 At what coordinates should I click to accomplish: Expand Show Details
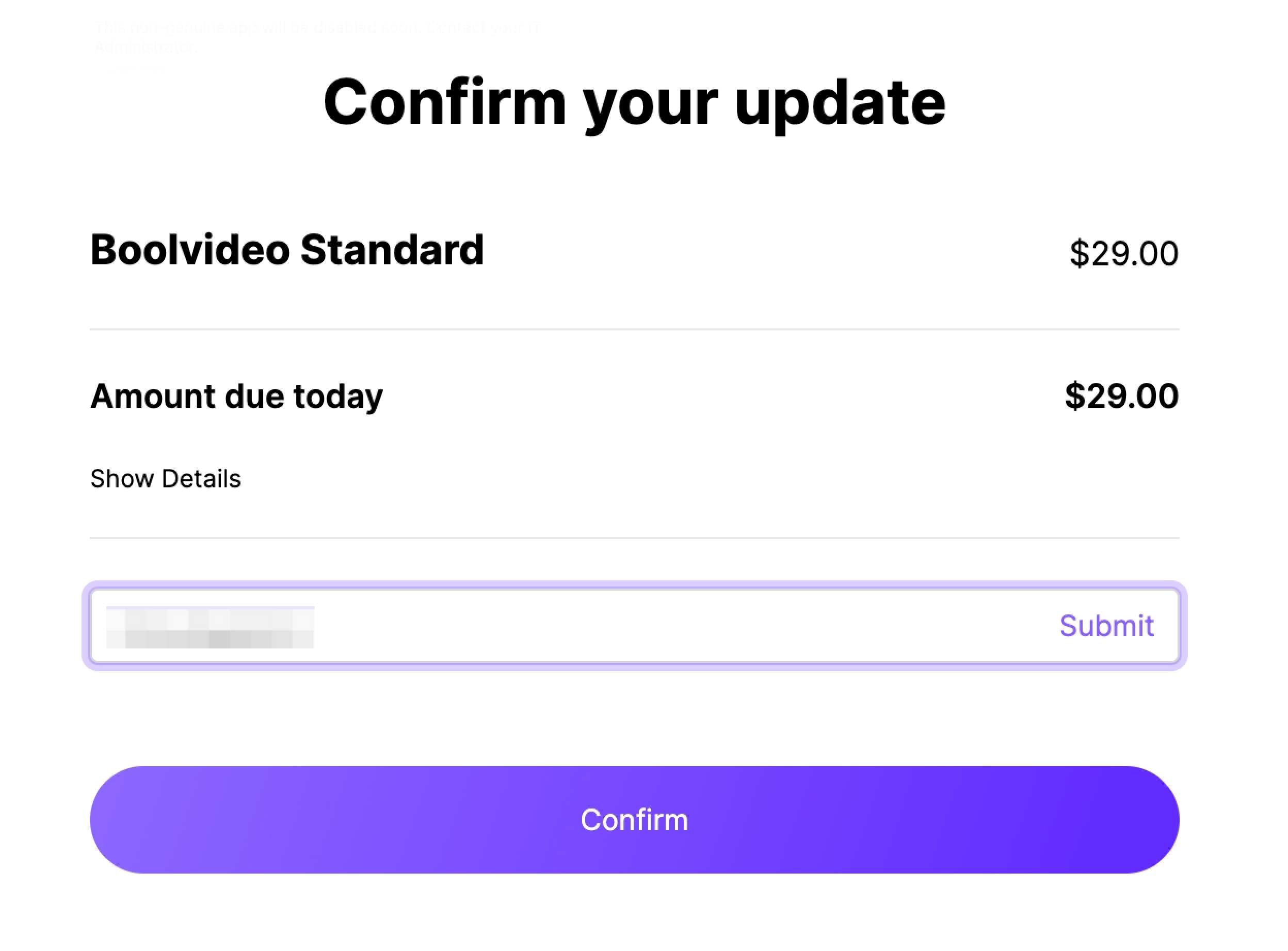pyautogui.click(x=165, y=479)
